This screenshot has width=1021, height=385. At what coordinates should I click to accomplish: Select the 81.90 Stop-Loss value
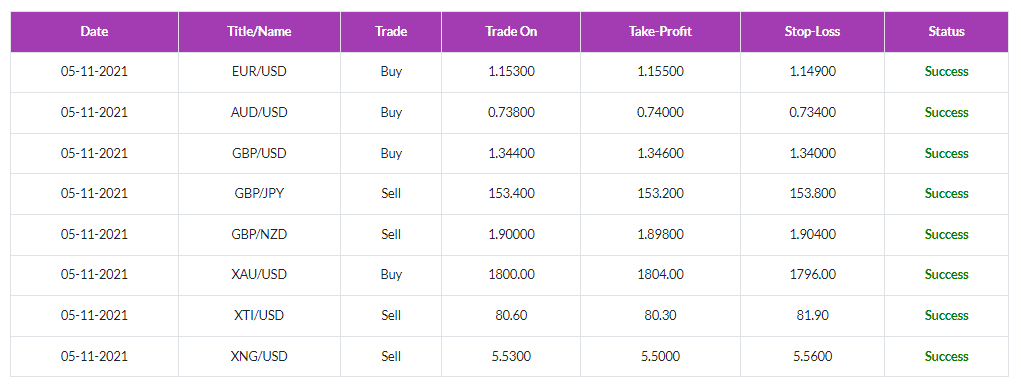click(x=812, y=315)
